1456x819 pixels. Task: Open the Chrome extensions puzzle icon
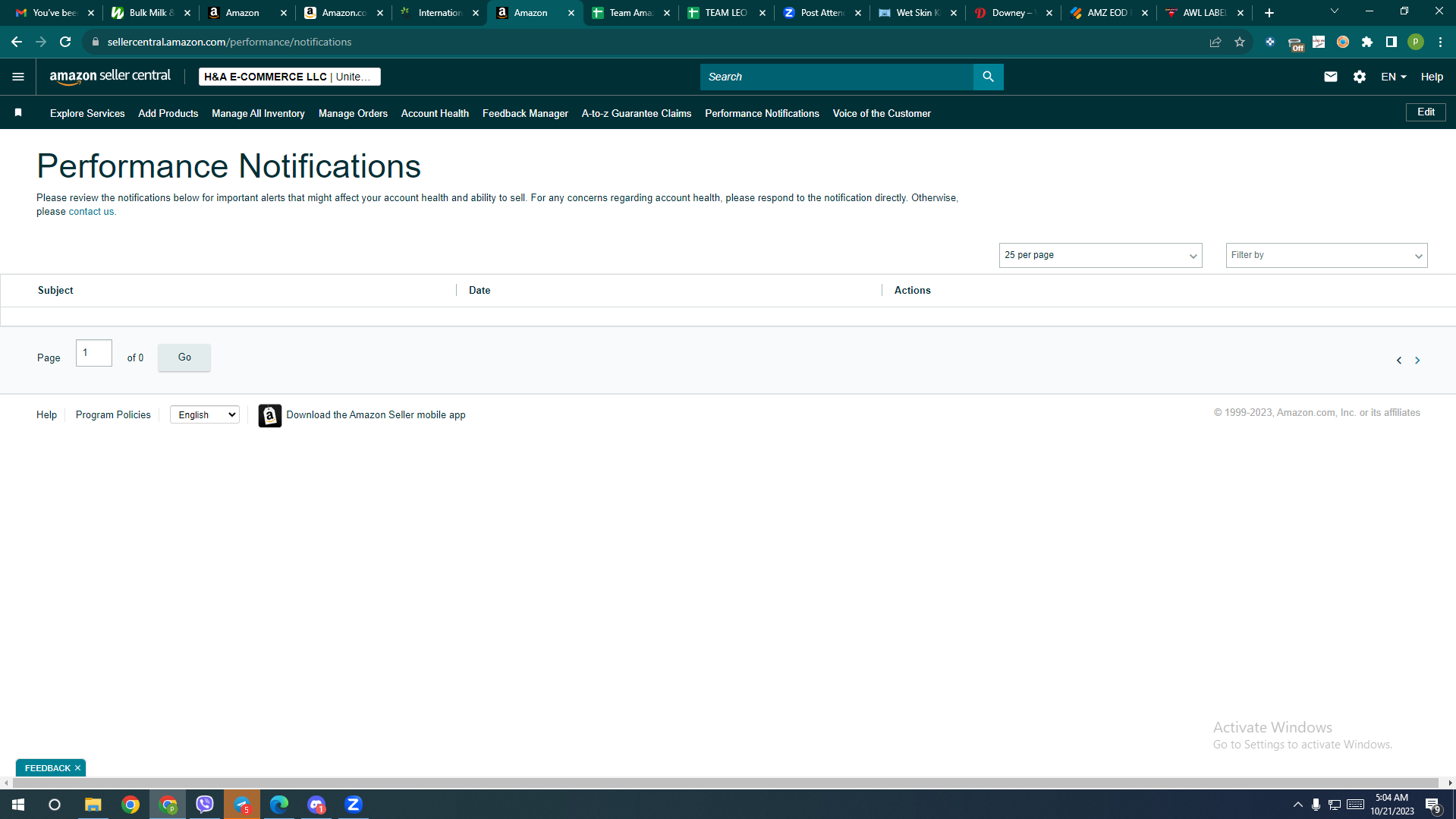1367,42
